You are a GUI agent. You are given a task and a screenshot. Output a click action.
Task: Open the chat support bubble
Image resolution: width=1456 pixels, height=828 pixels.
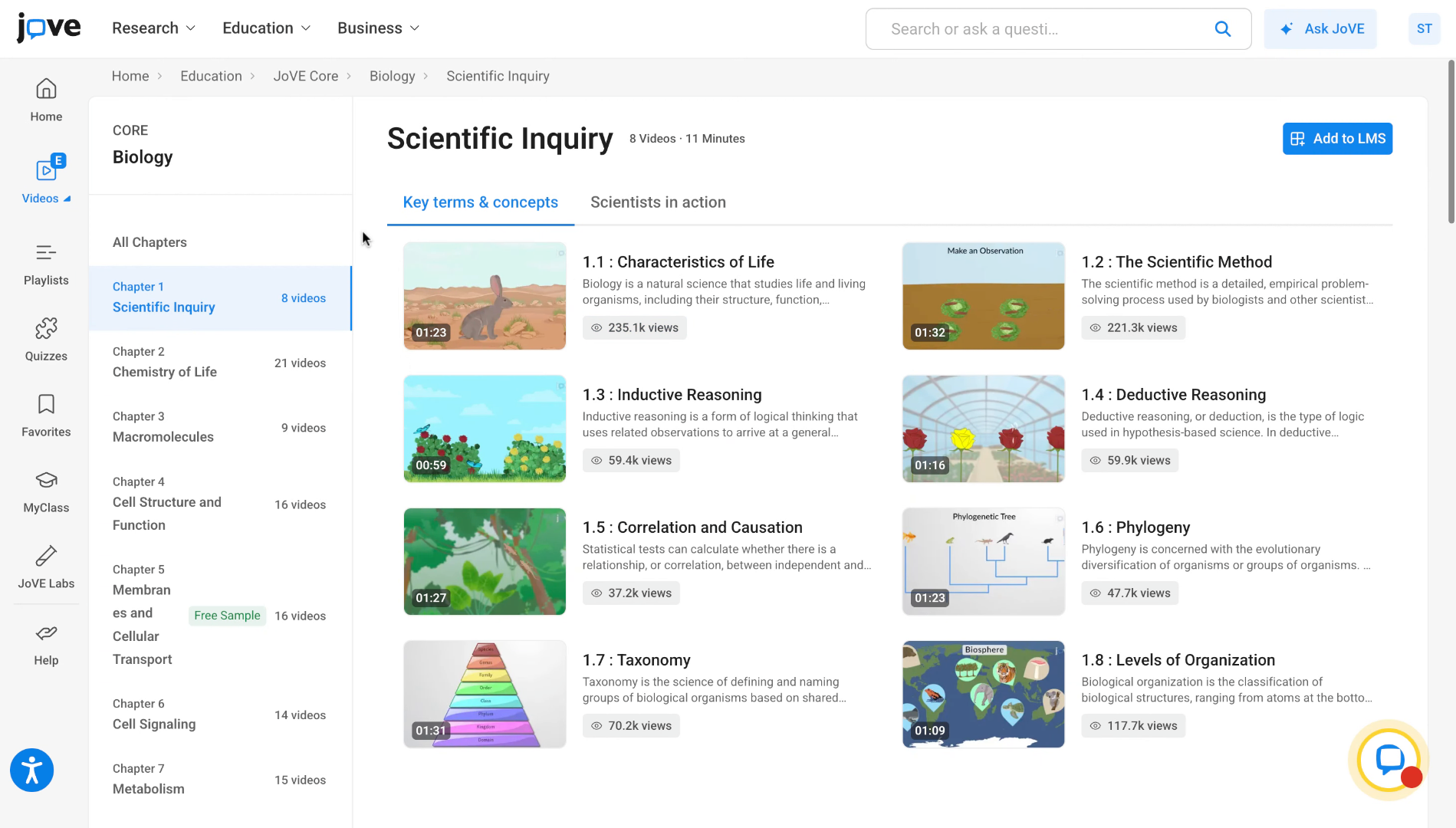point(1389,760)
